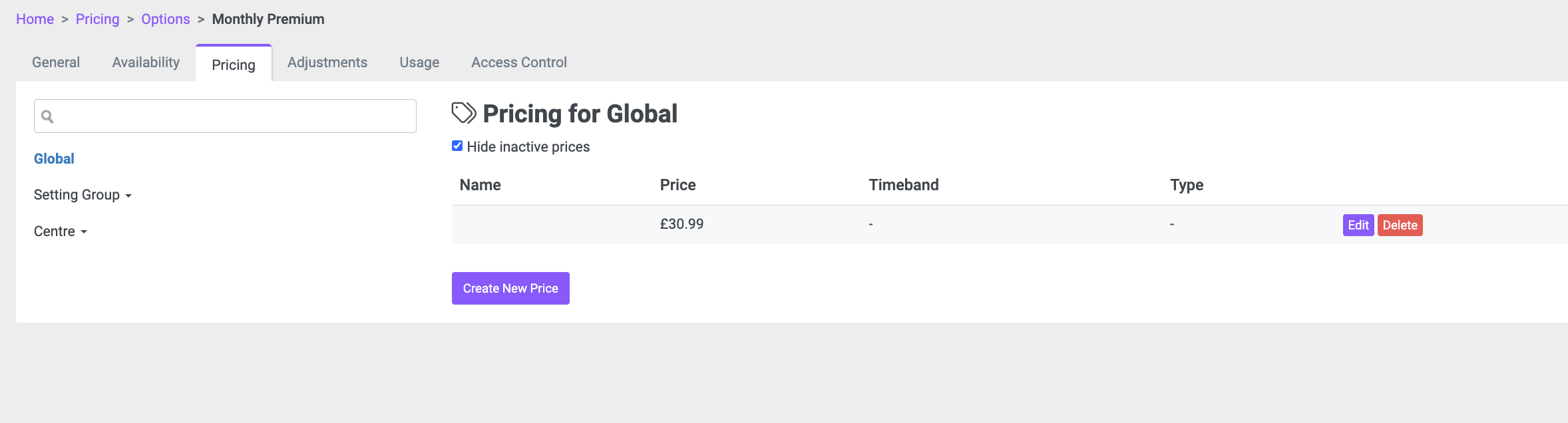Select the Global pricing scope
The width and height of the screenshot is (1568, 423).
pyautogui.click(x=54, y=159)
